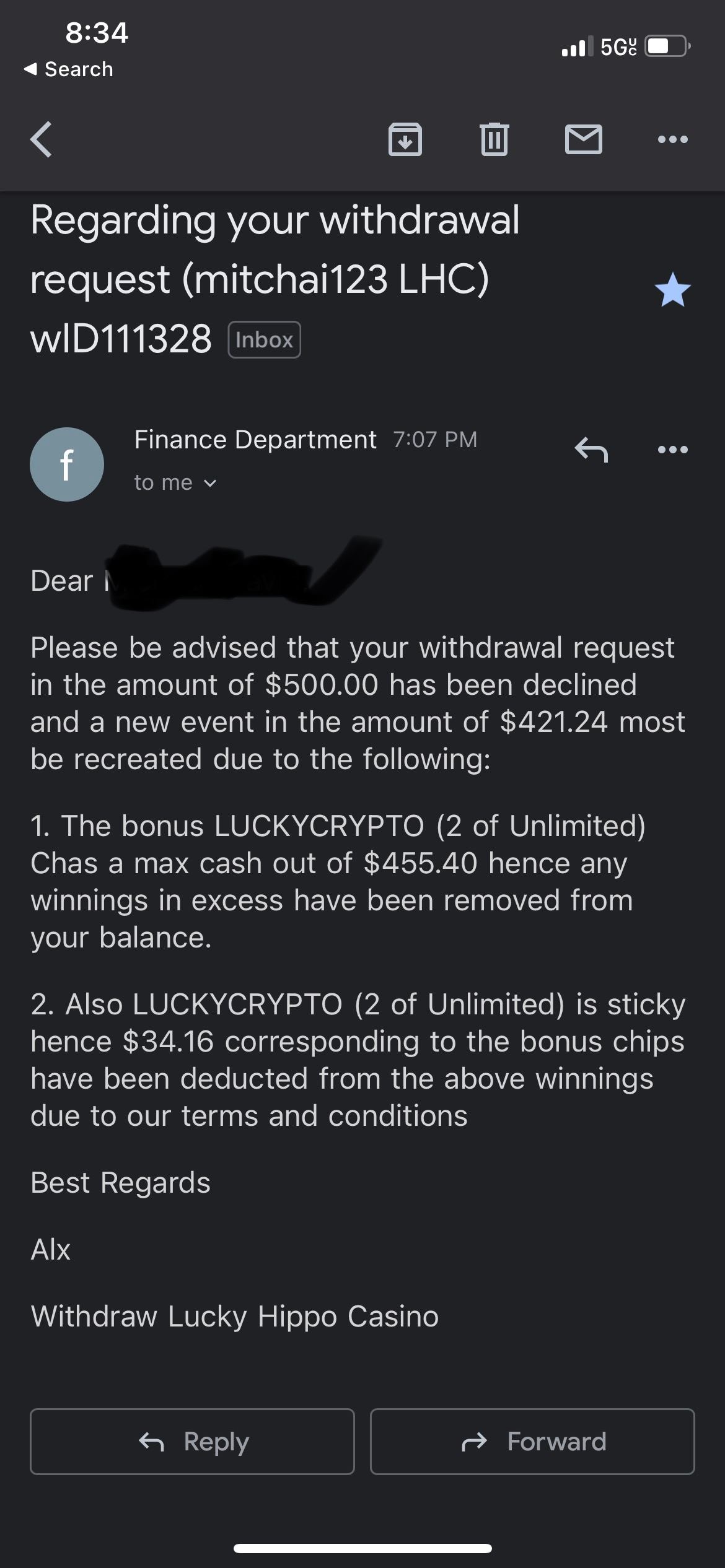Open top toolbar more options menu
This screenshot has width=725, height=1568.
672,139
